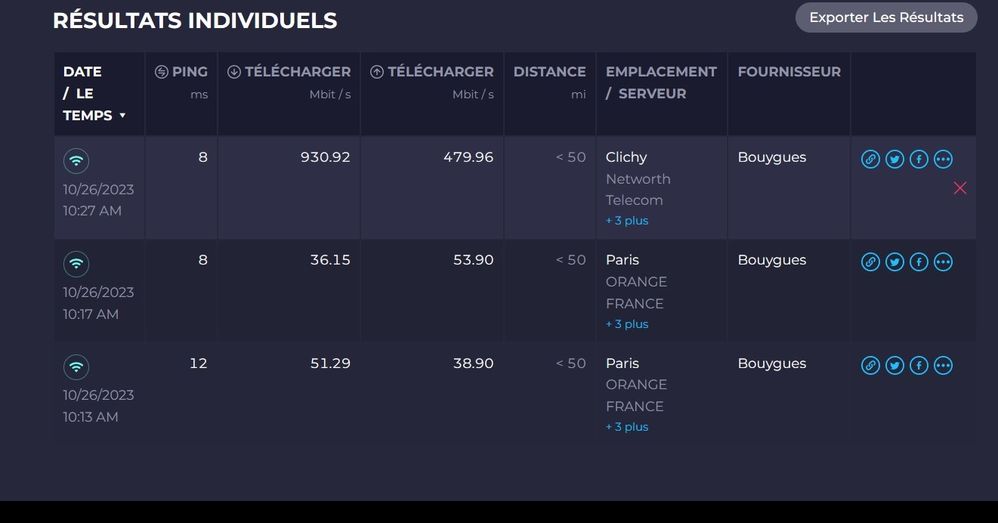Delete the 10:27 AM result with red X
The width and height of the screenshot is (998, 523).
coord(960,188)
